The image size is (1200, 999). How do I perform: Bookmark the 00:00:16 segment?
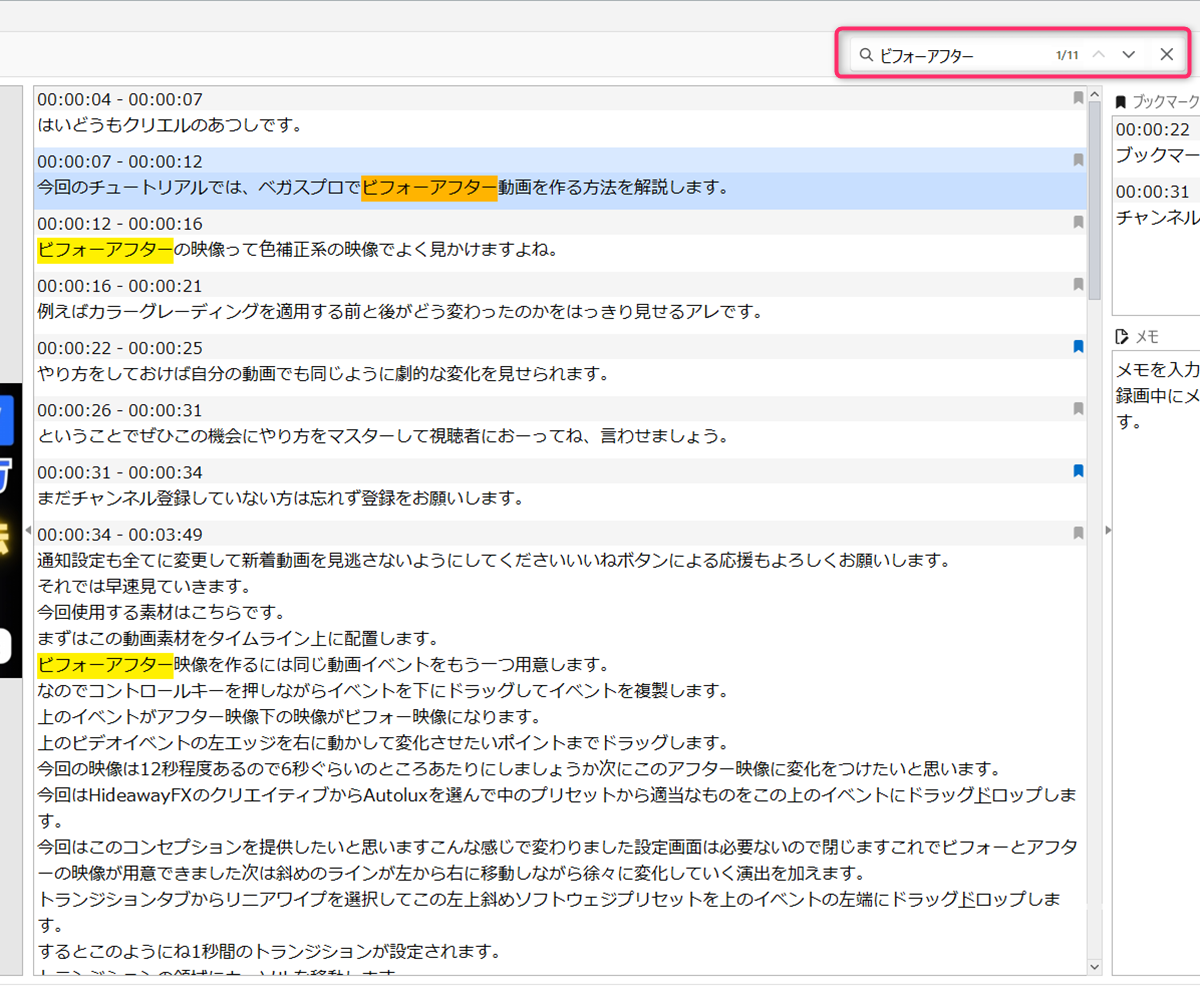click(x=1078, y=284)
